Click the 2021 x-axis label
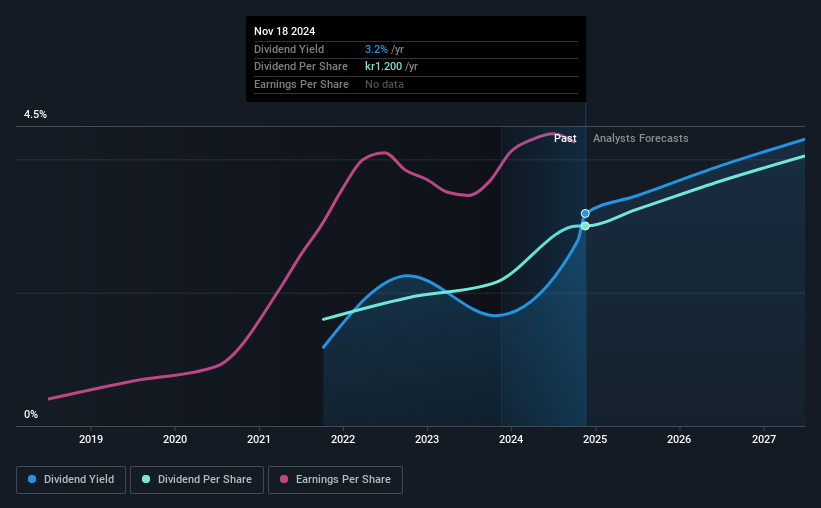The width and height of the screenshot is (821, 508). [x=259, y=439]
